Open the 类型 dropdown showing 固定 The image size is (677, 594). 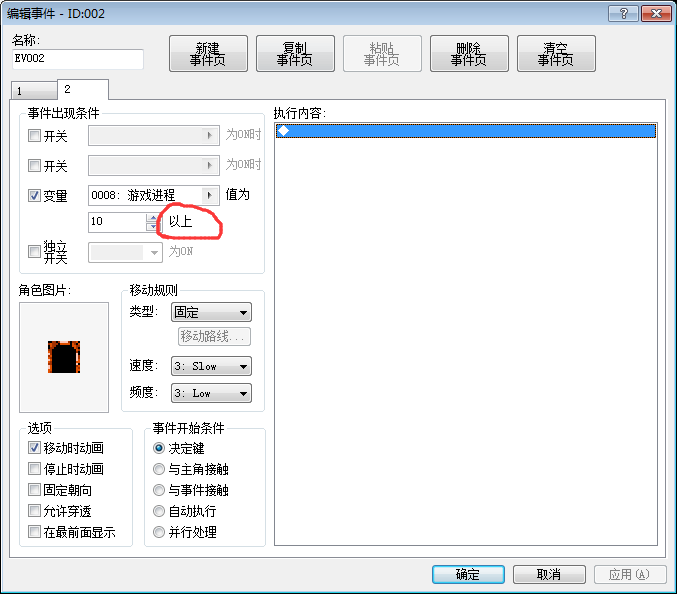click(x=212, y=312)
